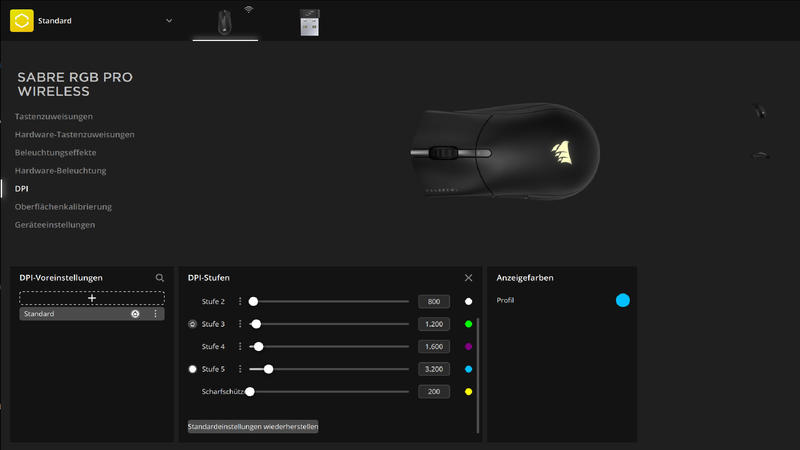800x450 pixels.
Task: Click the default marker icon on Standard preset
Action: 135,314
